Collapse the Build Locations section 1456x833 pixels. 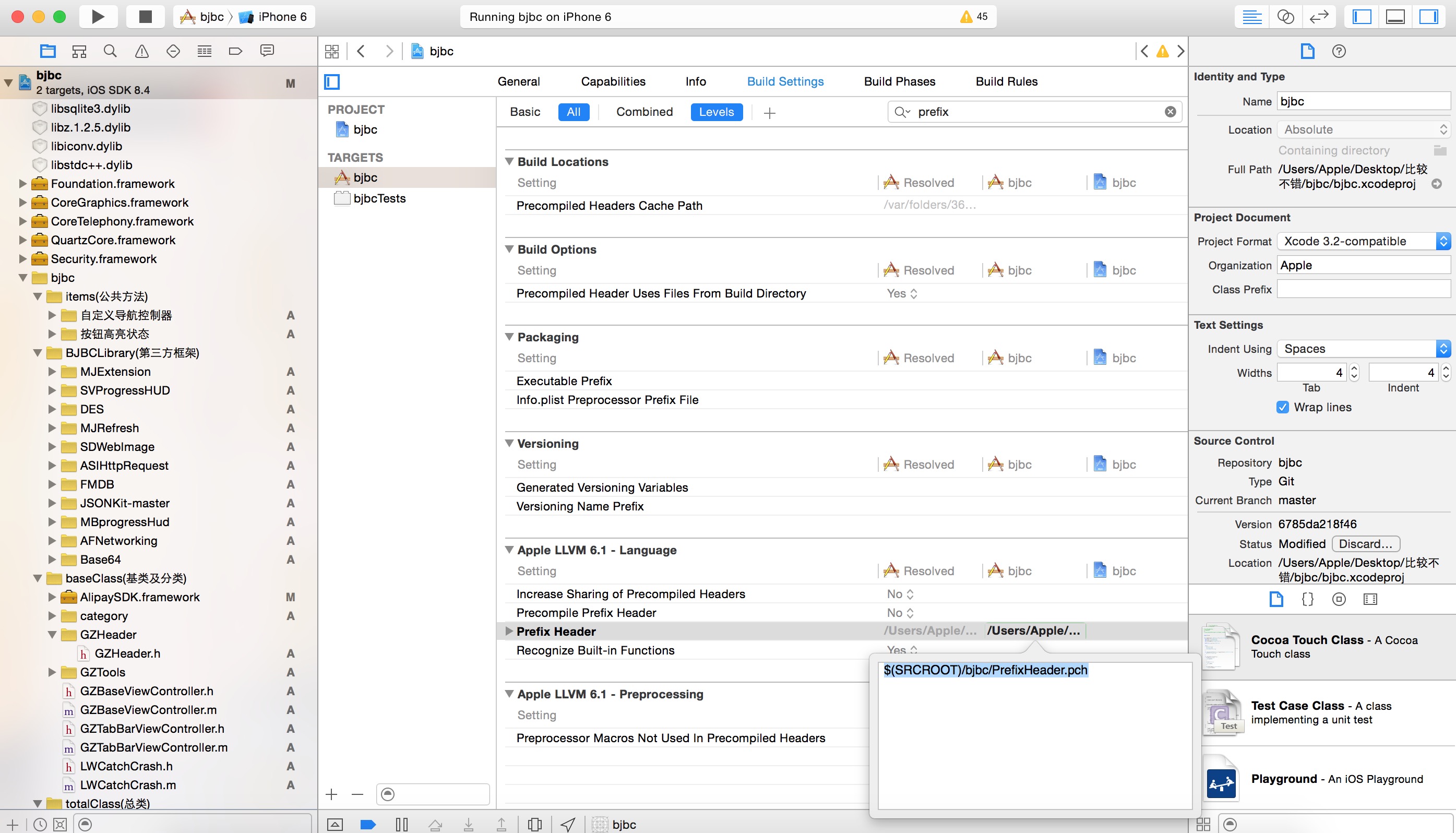(x=509, y=162)
